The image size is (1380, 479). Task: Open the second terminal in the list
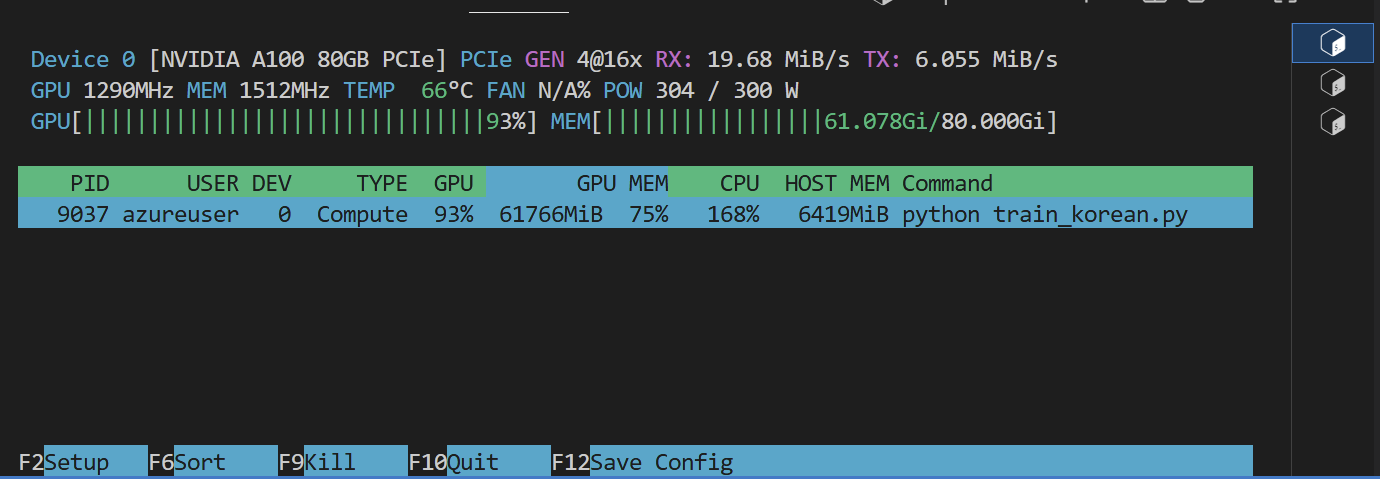pos(1332,82)
